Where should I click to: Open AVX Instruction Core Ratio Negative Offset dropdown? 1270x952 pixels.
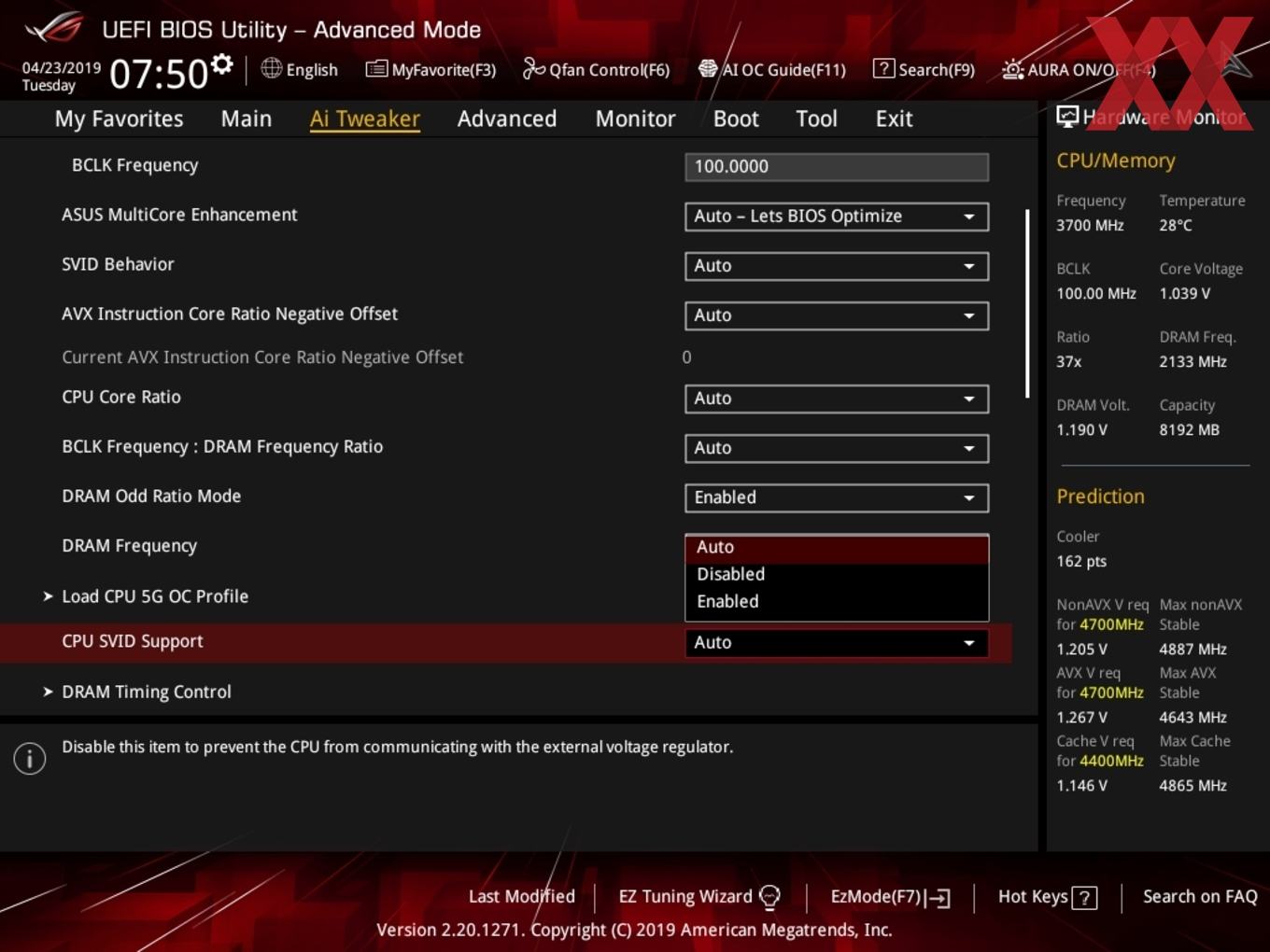point(837,315)
